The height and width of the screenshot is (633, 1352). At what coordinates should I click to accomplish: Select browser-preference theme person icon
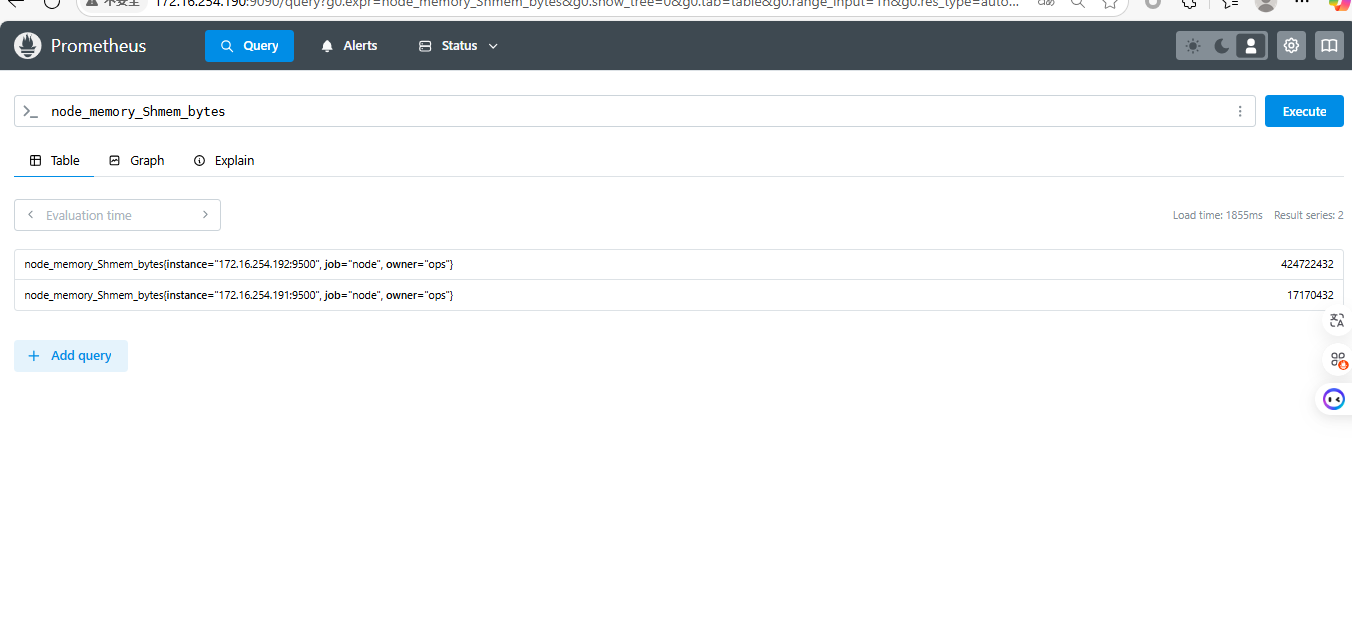(1251, 46)
